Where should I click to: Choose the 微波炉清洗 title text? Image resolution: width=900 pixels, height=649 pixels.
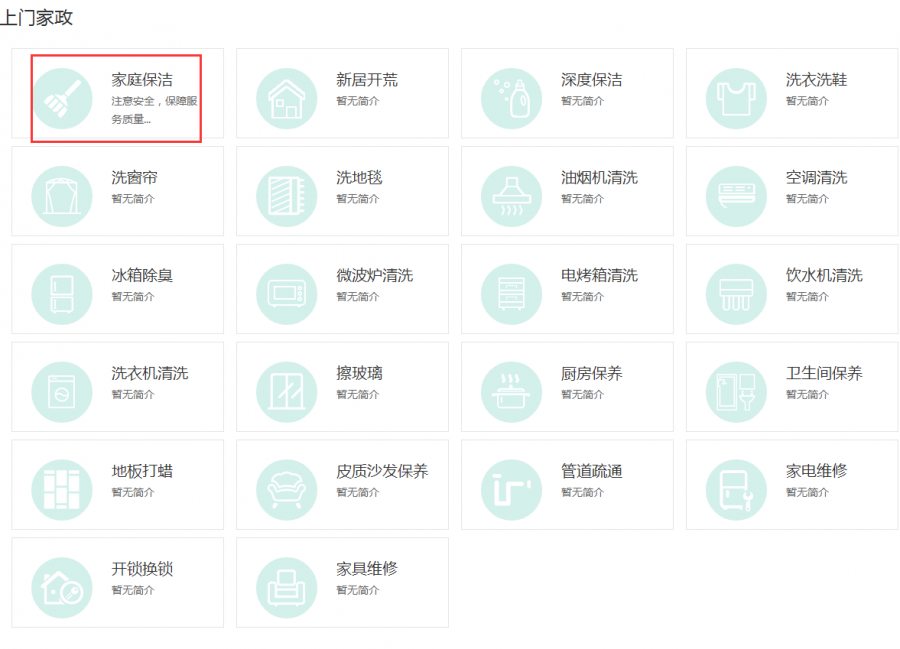tap(375, 275)
